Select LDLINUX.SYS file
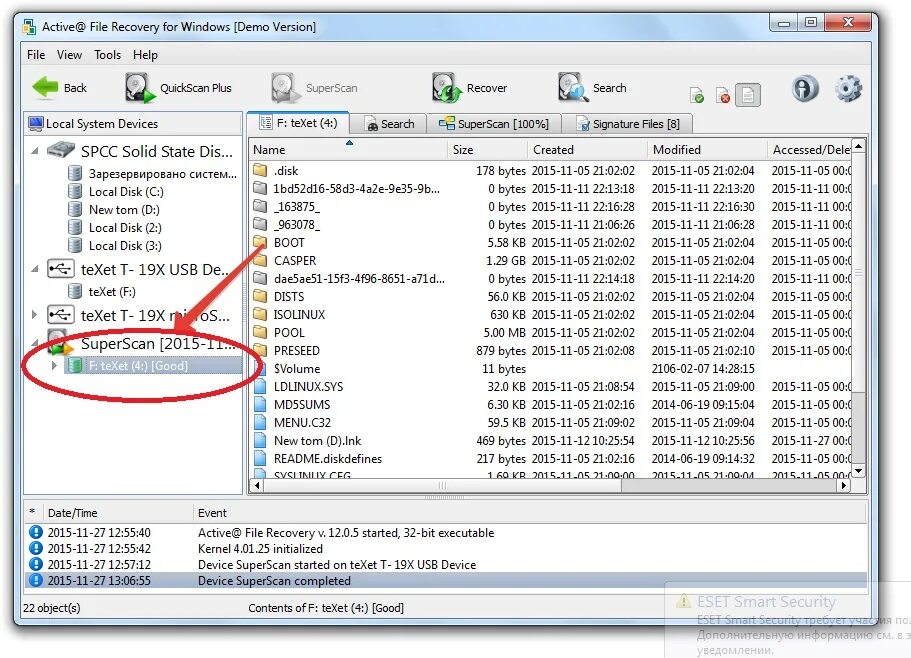911x658 pixels. tap(308, 387)
